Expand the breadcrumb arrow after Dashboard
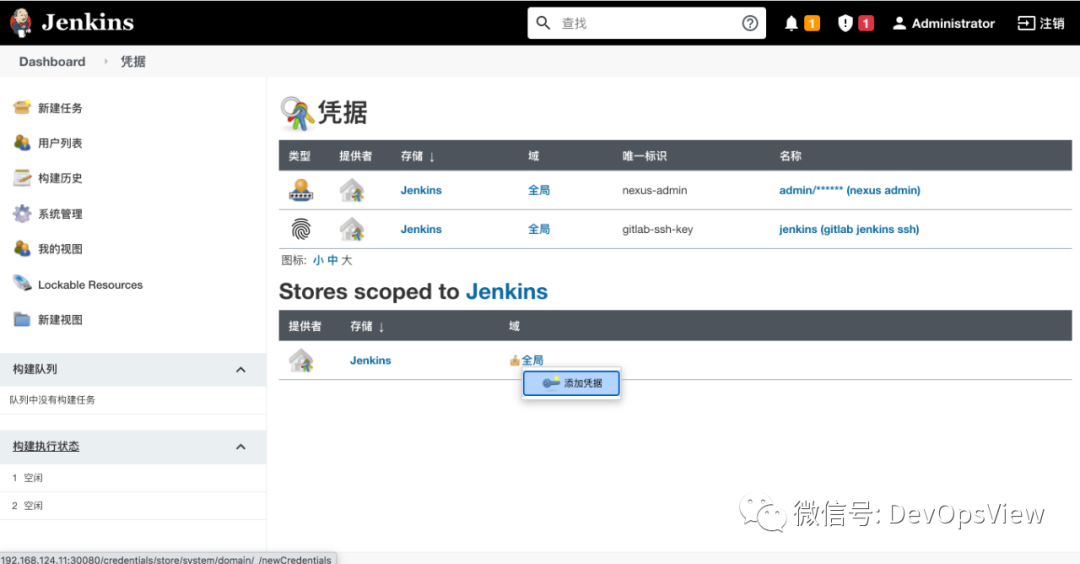Screen dimensions: 1080x564 [105, 61]
